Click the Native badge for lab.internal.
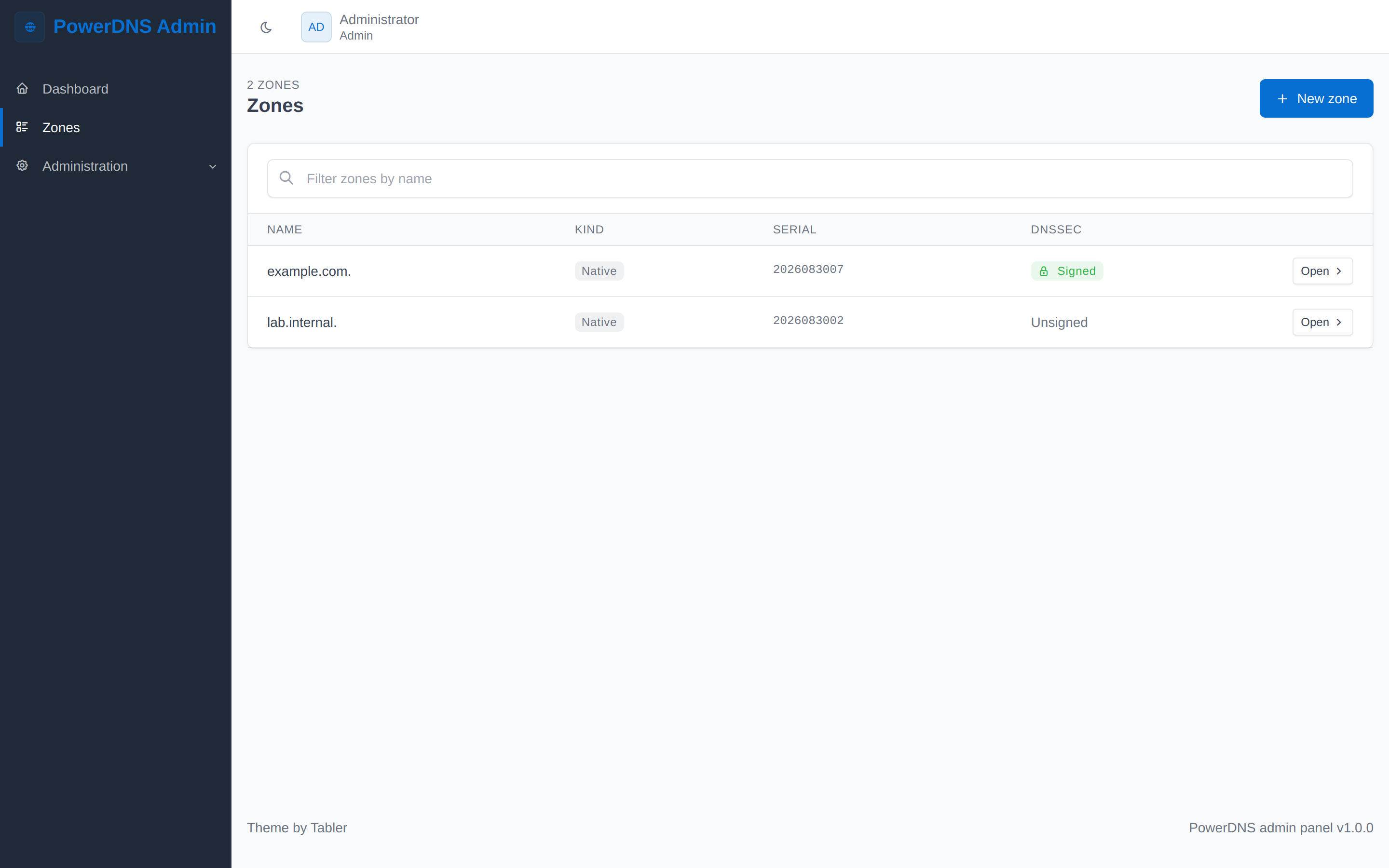 pyautogui.click(x=599, y=322)
